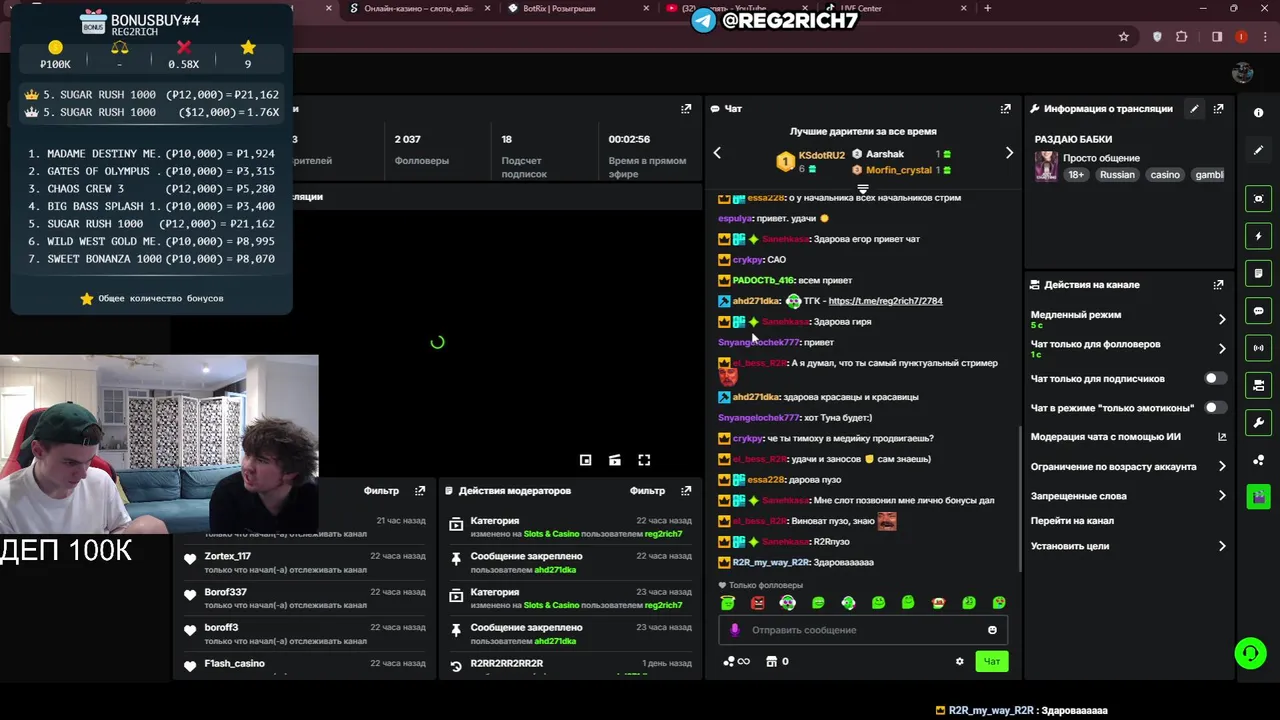This screenshot has height=720, width=1280.
Task: Expand Установить цели option
Action: [1222, 546]
